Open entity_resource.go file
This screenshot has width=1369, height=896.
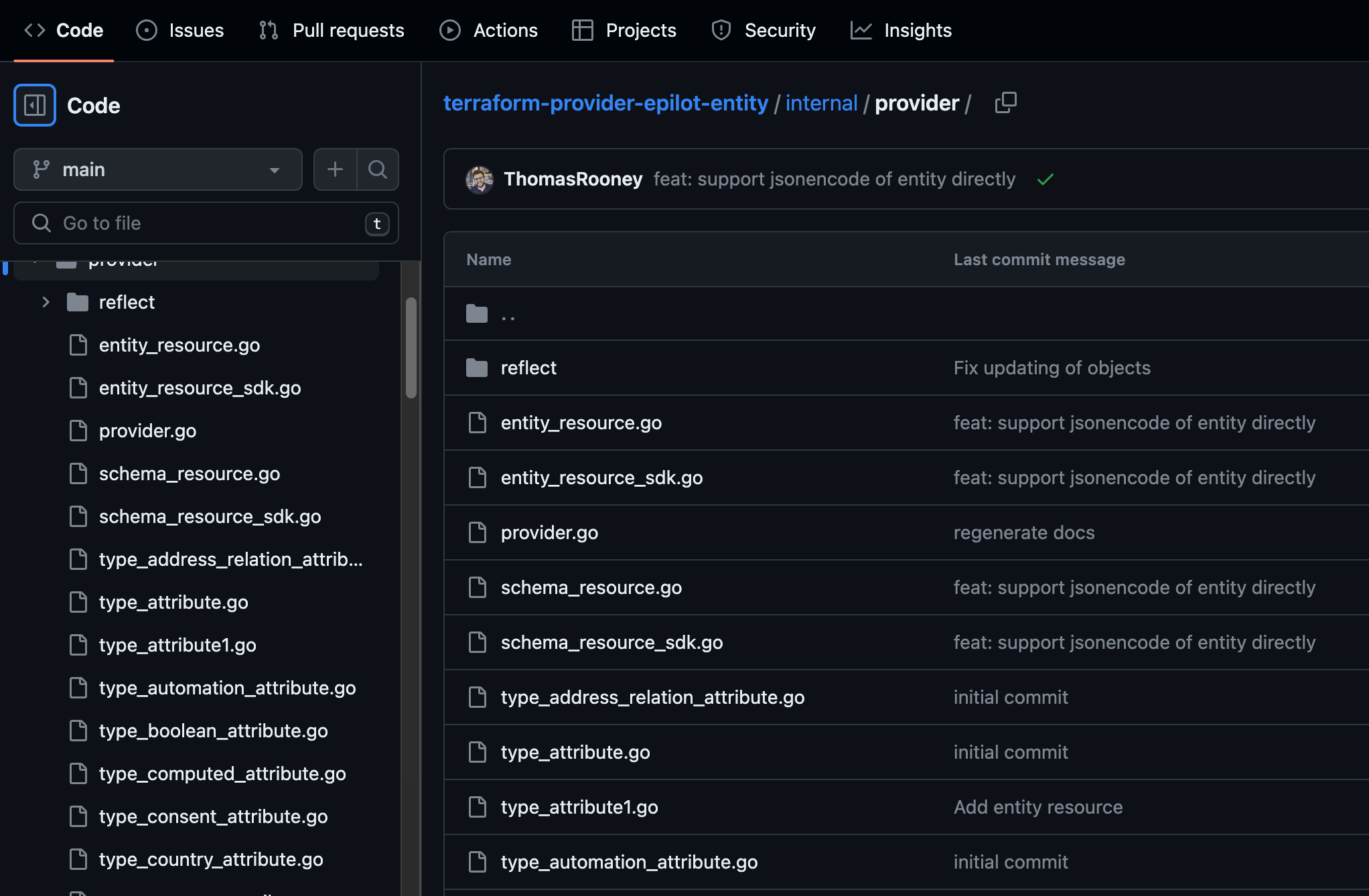point(581,421)
